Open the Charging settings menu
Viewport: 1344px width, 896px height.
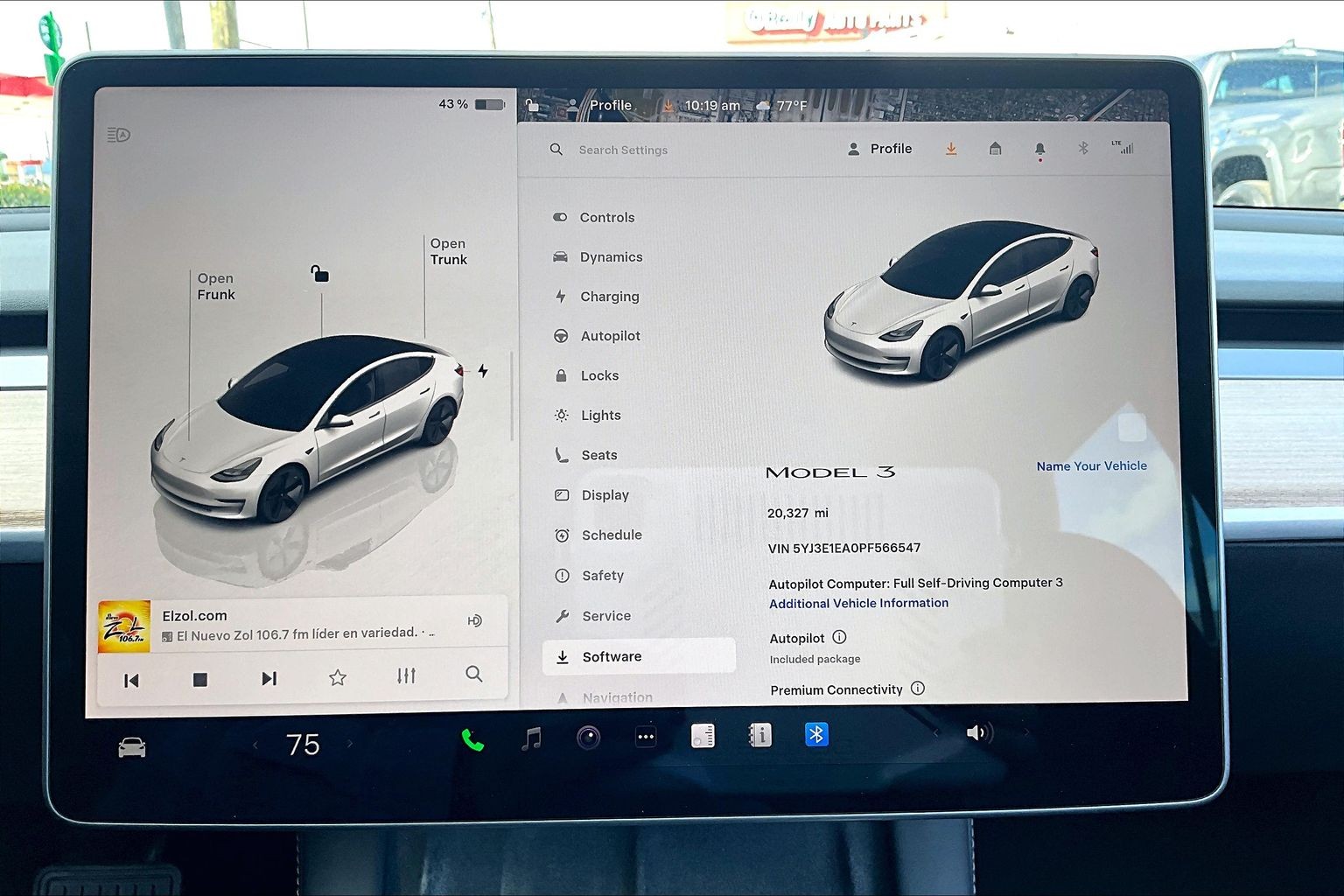pyautogui.click(x=609, y=297)
